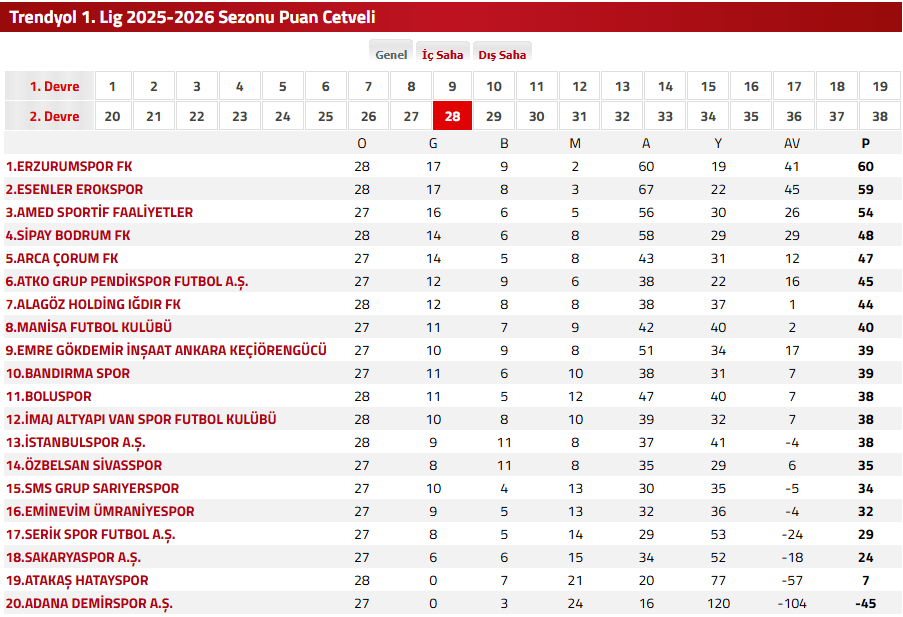This screenshot has height=617, width=903.
Task: Switch to the İç Saha tab
Action: pyautogui.click(x=442, y=54)
